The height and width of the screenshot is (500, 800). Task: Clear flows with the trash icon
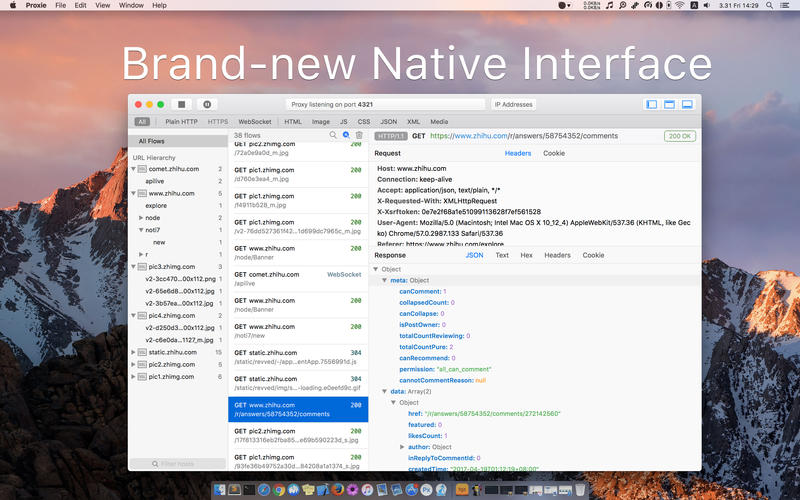[359, 135]
